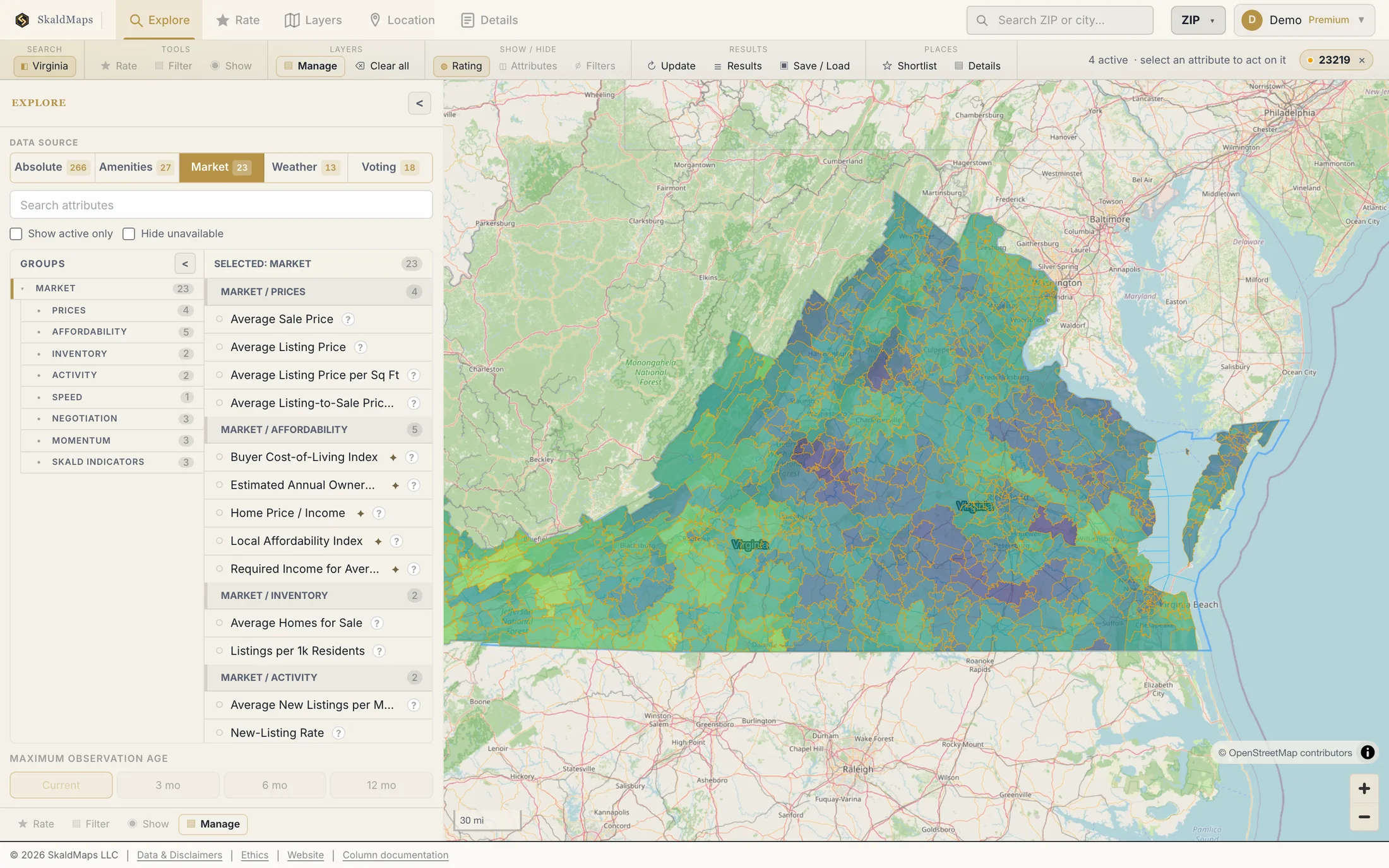Select Average Sale Price radio
This screenshot has width=1389, height=868.
(220, 319)
